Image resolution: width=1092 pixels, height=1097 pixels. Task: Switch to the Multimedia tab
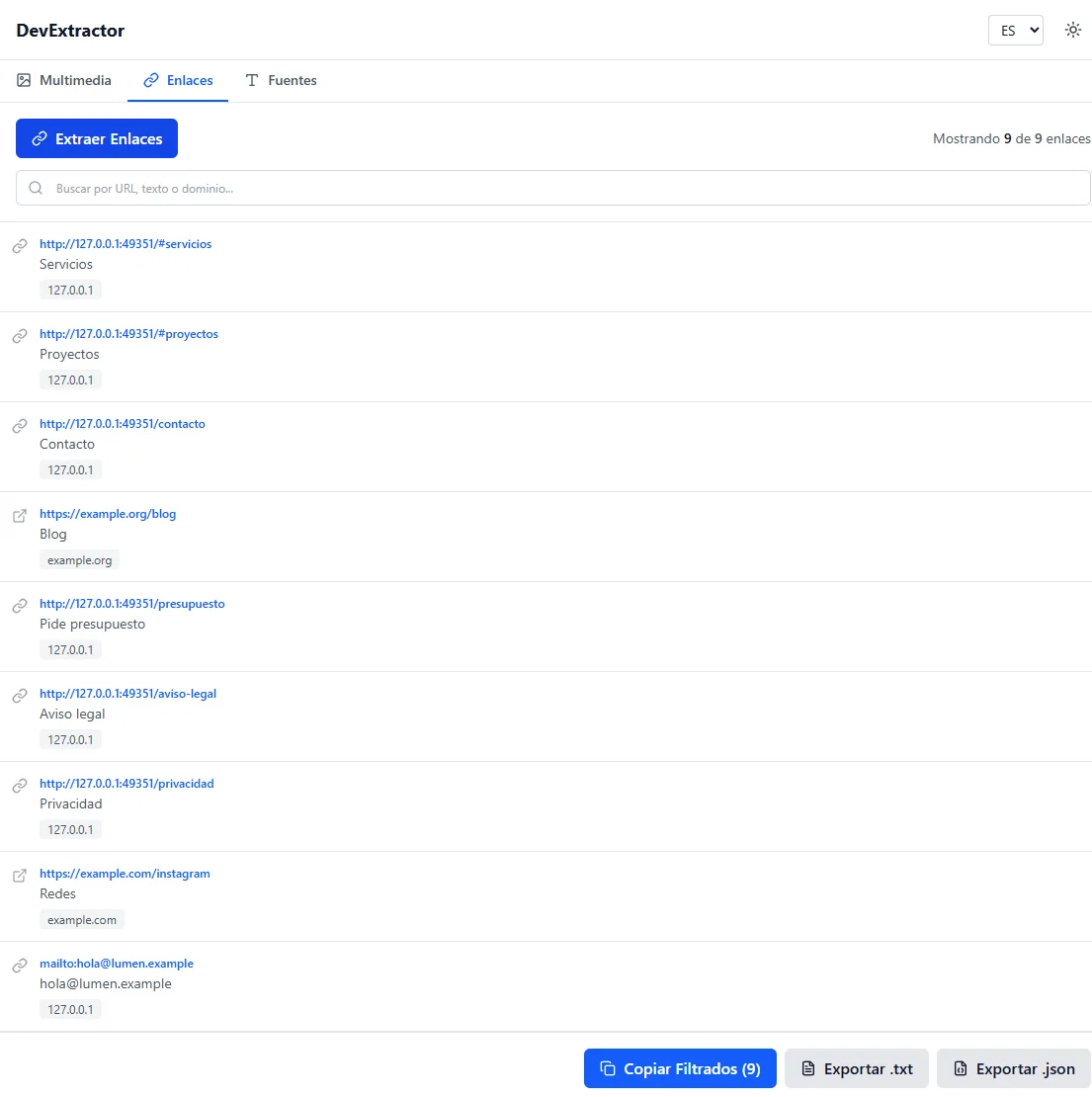coord(63,80)
